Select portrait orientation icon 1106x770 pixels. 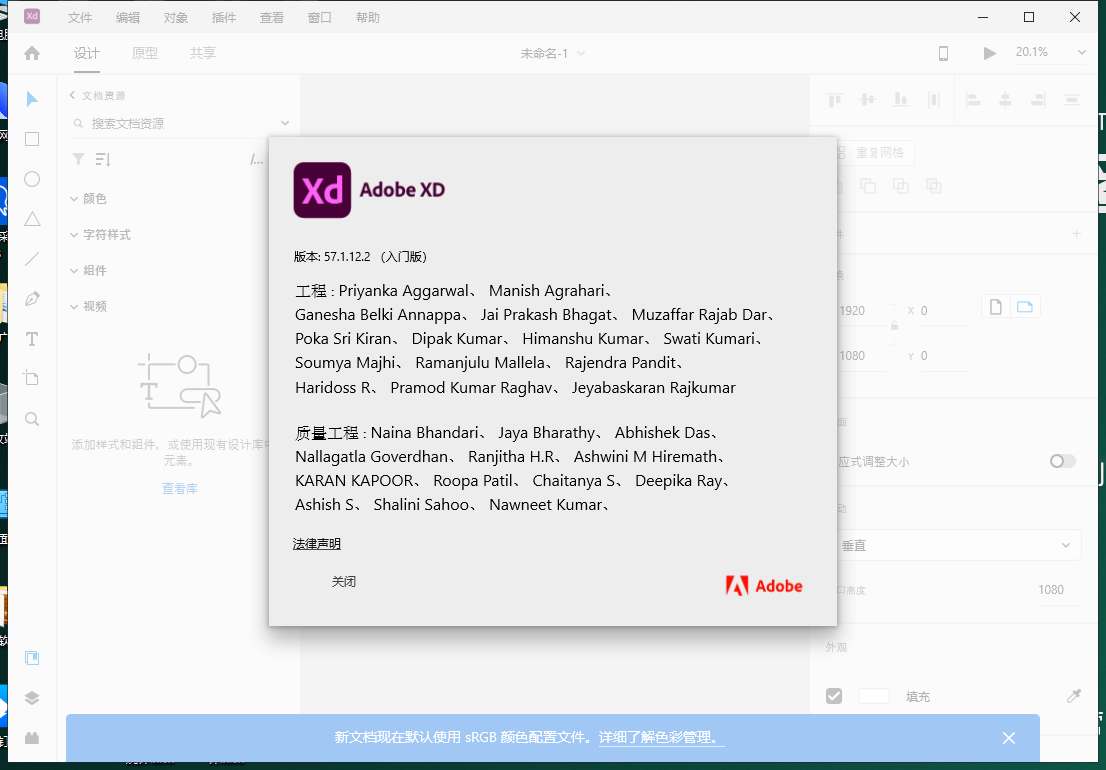point(996,307)
